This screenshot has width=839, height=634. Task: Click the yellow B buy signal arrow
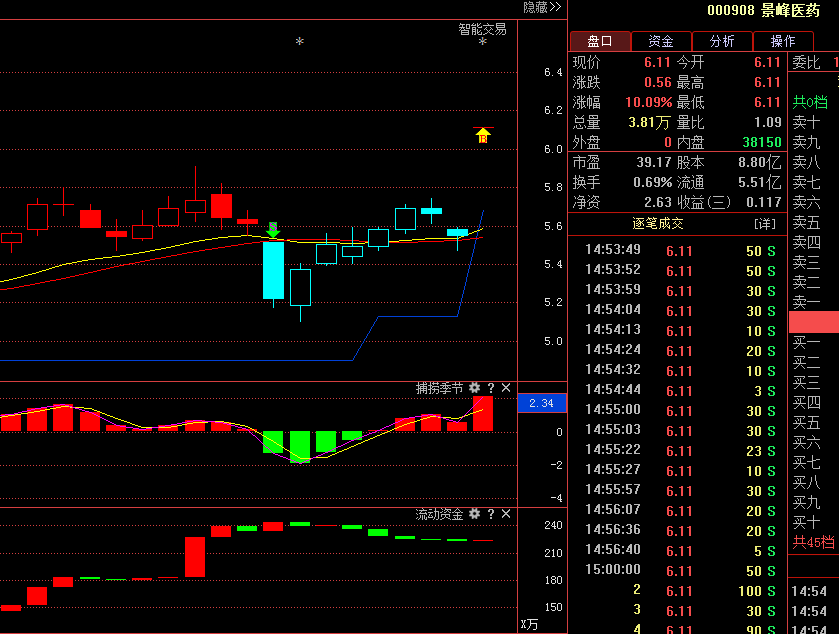tap(483, 135)
